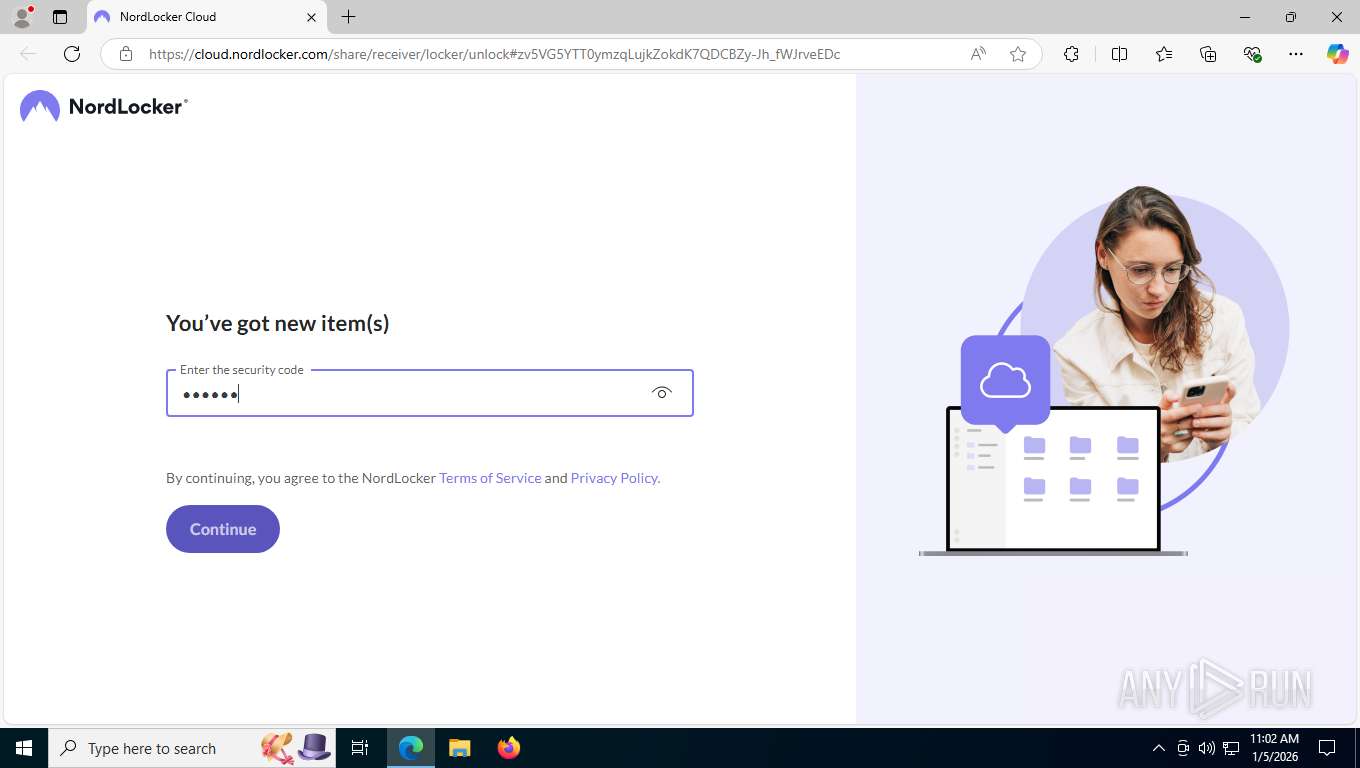Open the Privacy Policy link
This screenshot has height=768, width=1360.
[x=615, y=478]
